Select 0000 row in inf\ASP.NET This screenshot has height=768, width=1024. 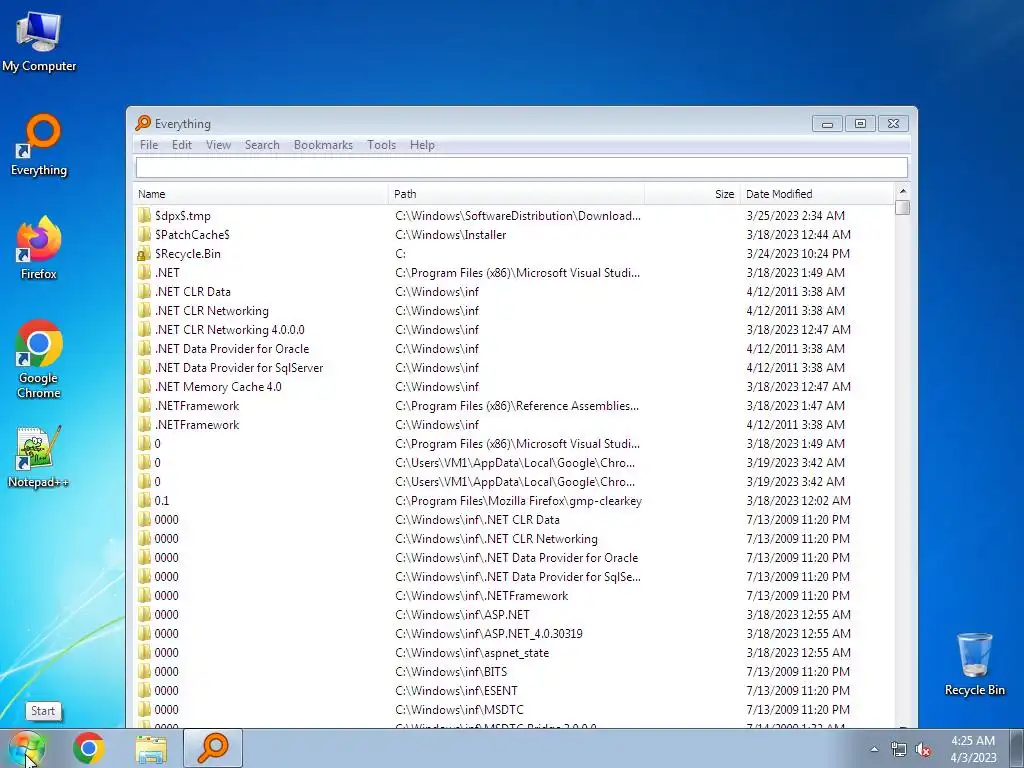coord(514,615)
